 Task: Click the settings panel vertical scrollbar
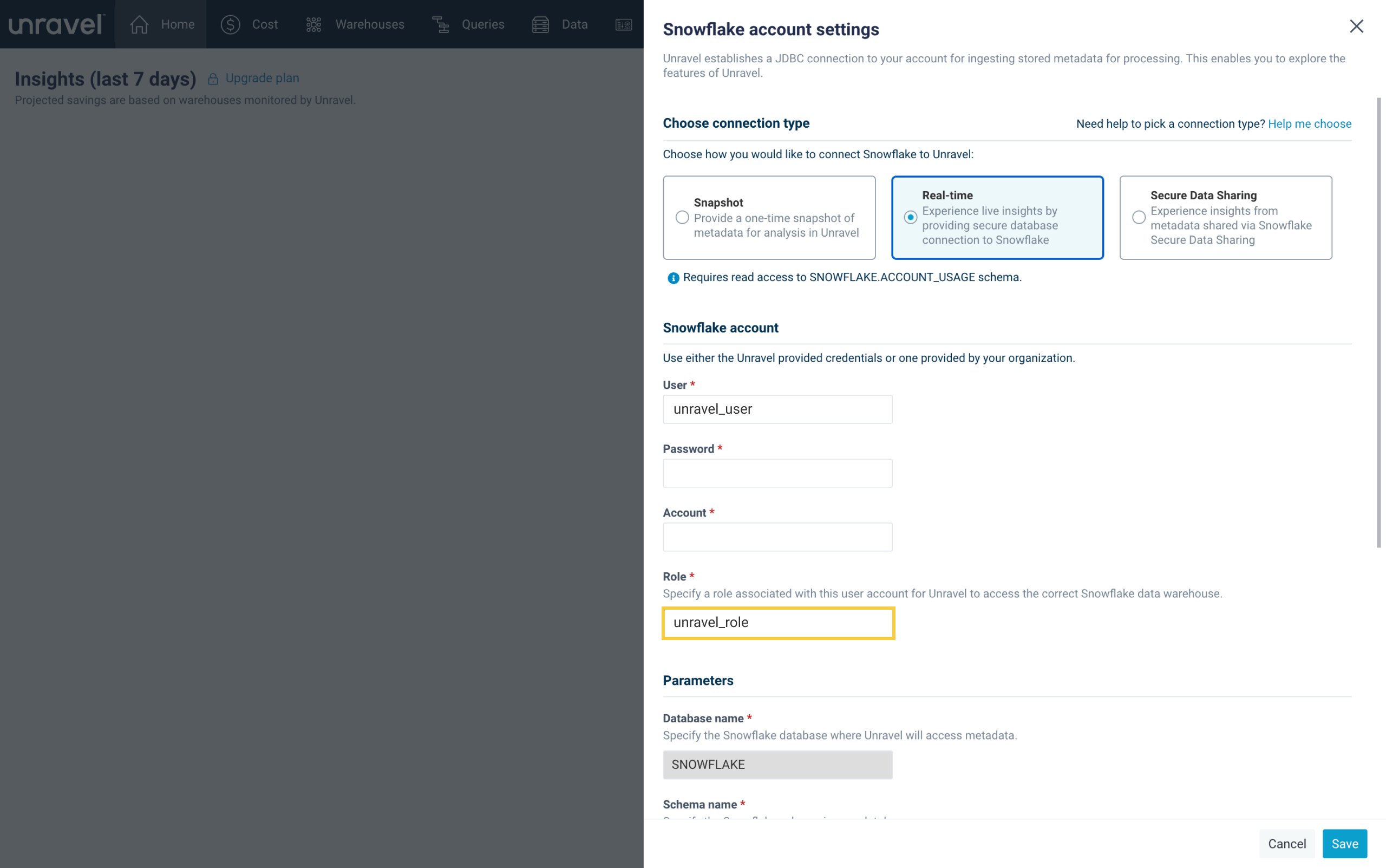(1378, 322)
